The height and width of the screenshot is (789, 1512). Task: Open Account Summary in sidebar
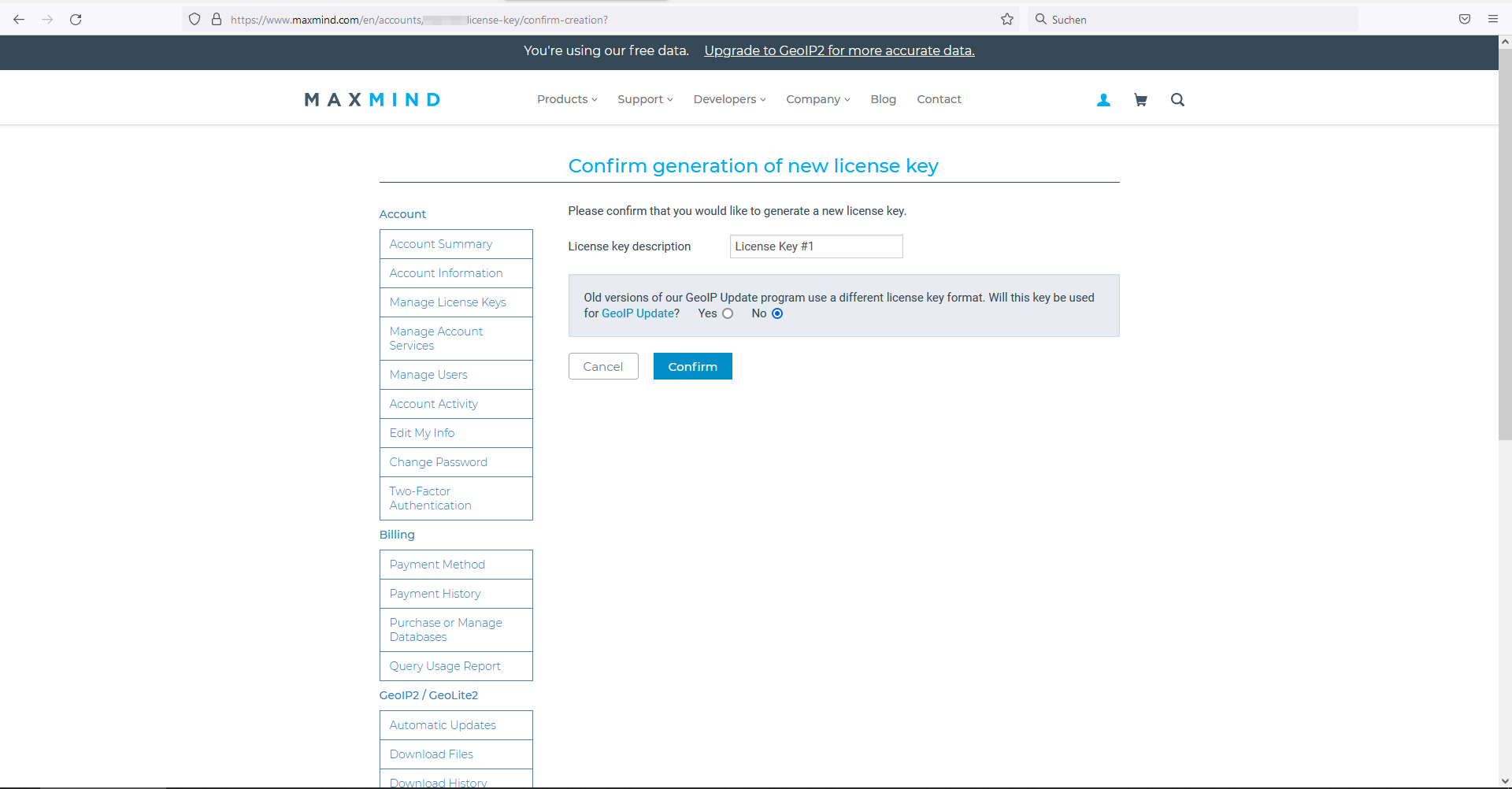pos(456,244)
